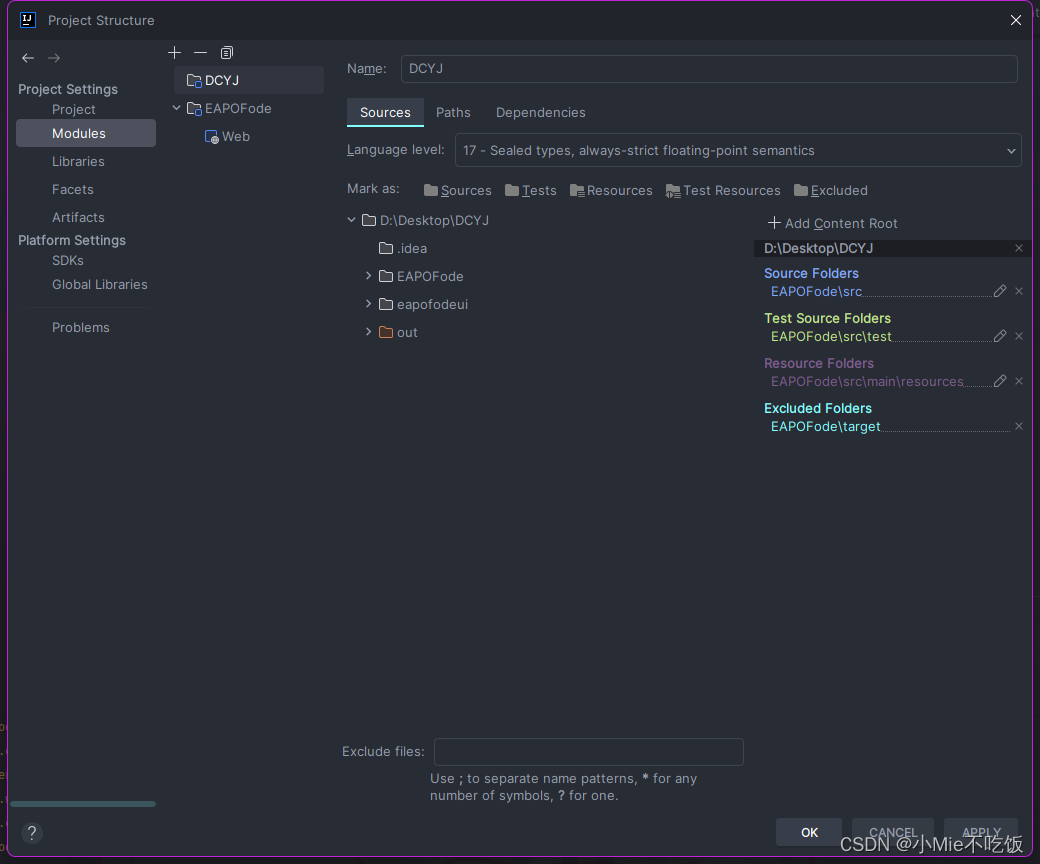Mark selection as Sources
The width and height of the screenshot is (1040, 864).
click(456, 190)
